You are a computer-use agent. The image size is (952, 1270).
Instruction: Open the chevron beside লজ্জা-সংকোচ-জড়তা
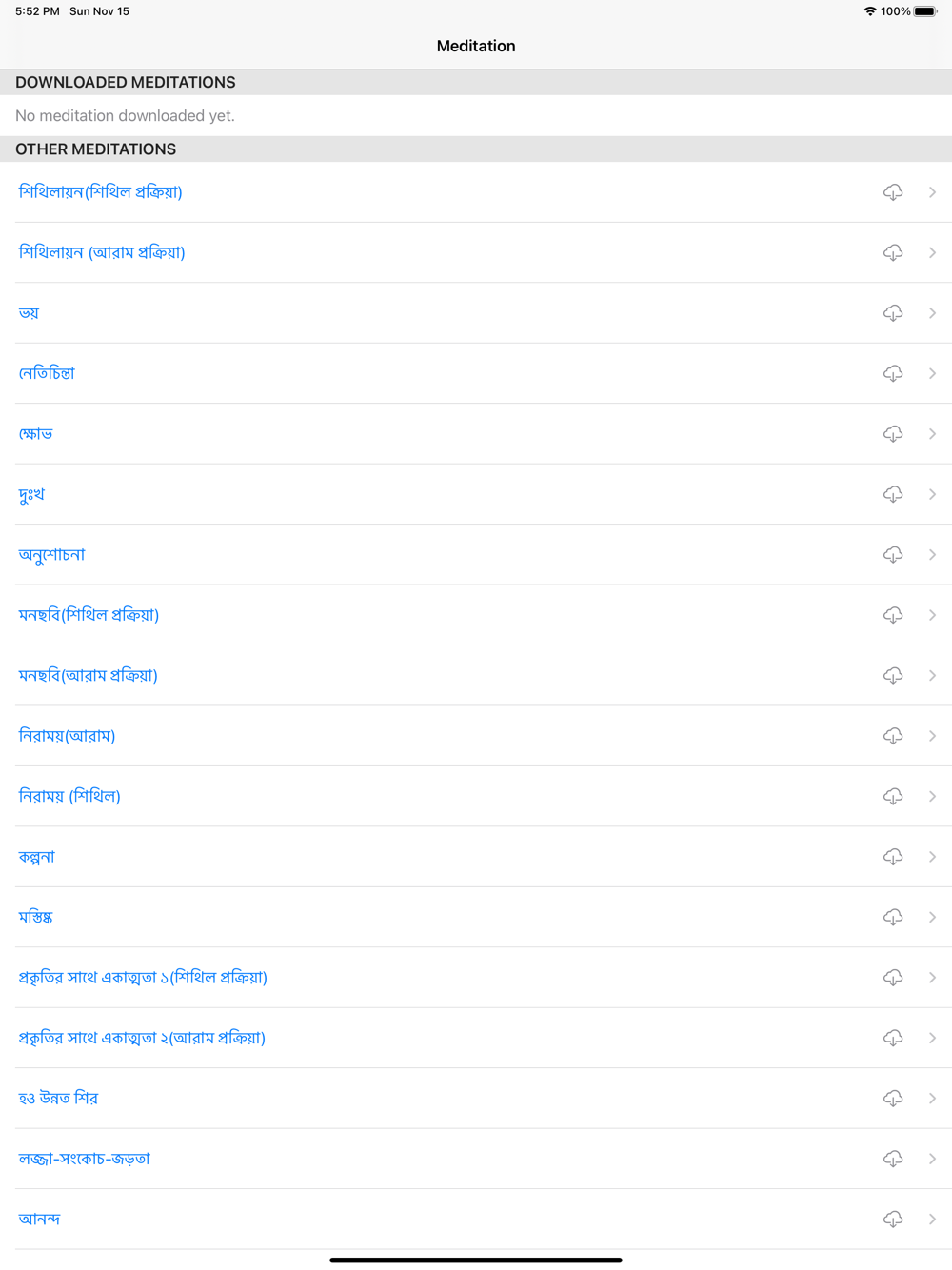(932, 1159)
